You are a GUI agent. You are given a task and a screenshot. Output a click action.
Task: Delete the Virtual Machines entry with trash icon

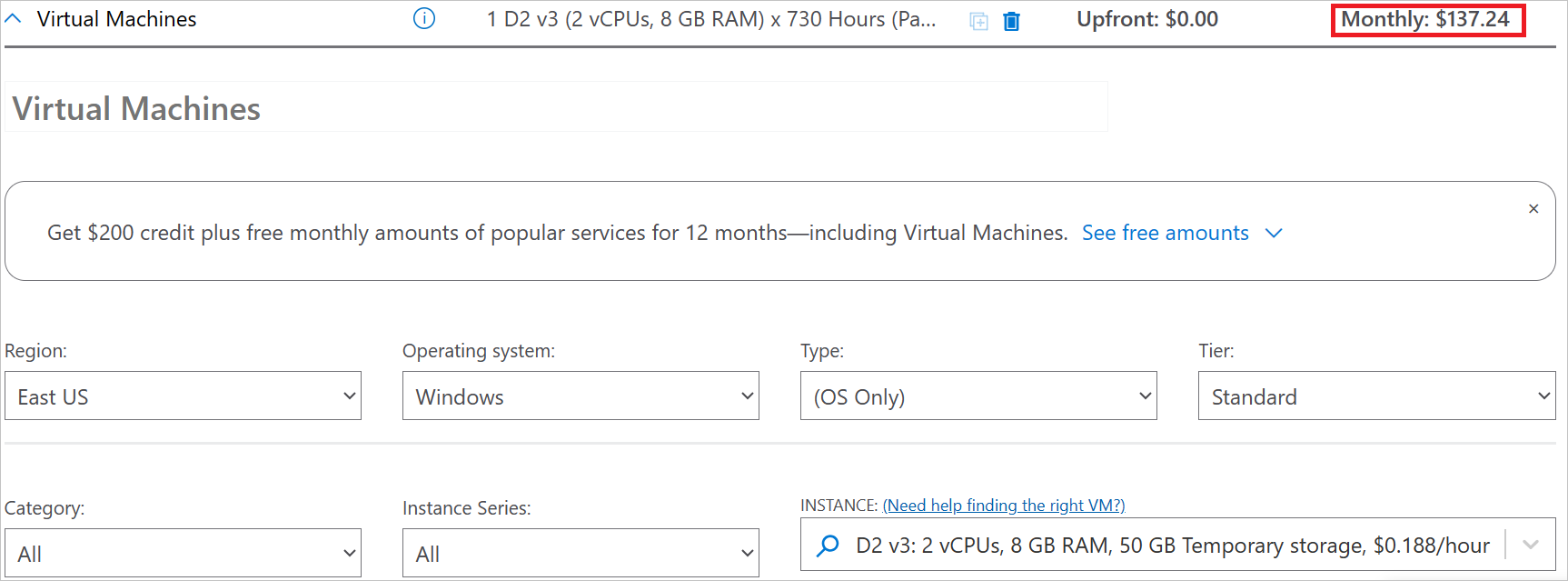click(1011, 21)
